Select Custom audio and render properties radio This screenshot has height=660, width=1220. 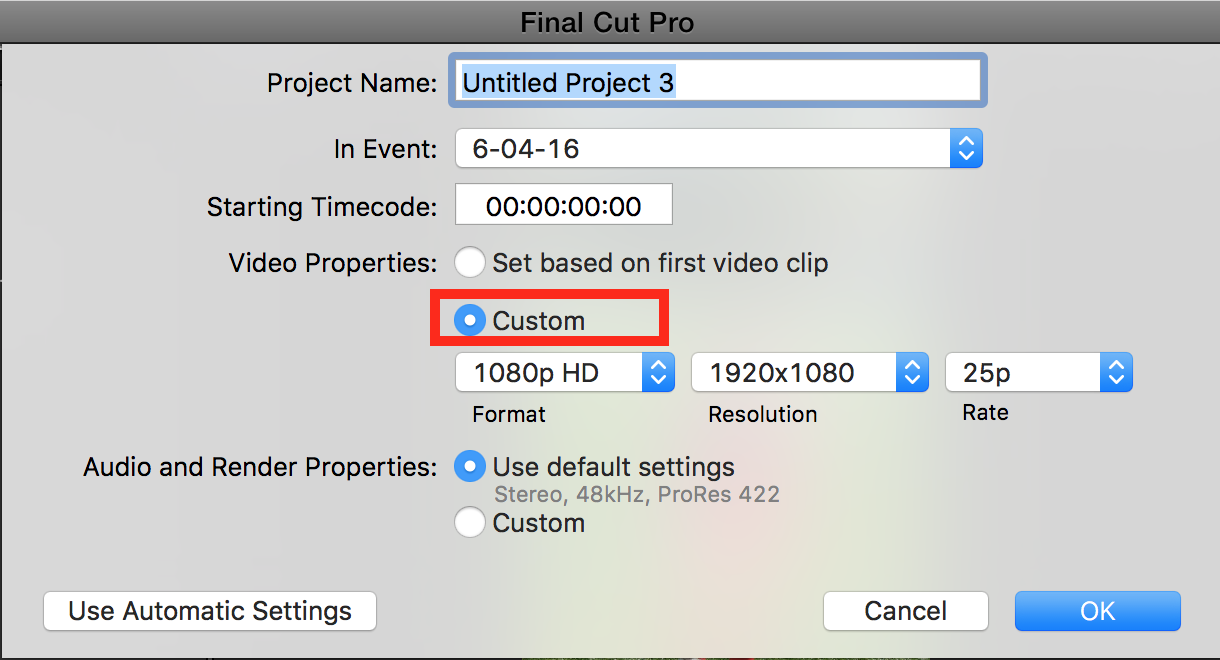[x=469, y=523]
